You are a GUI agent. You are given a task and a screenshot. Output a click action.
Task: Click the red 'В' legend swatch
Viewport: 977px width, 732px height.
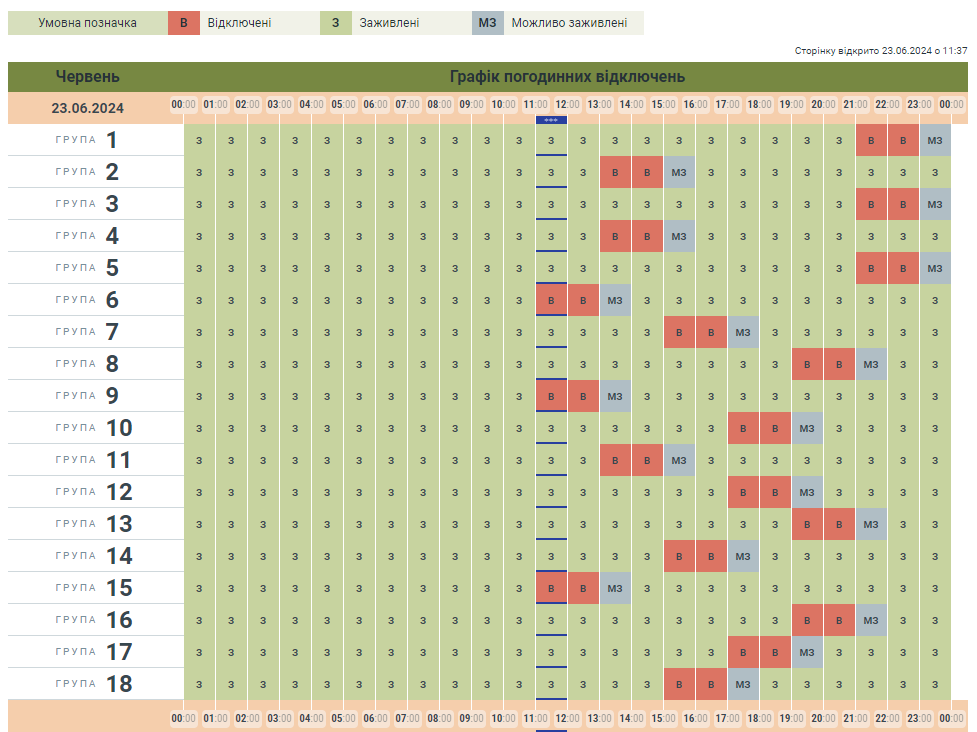coord(183,23)
